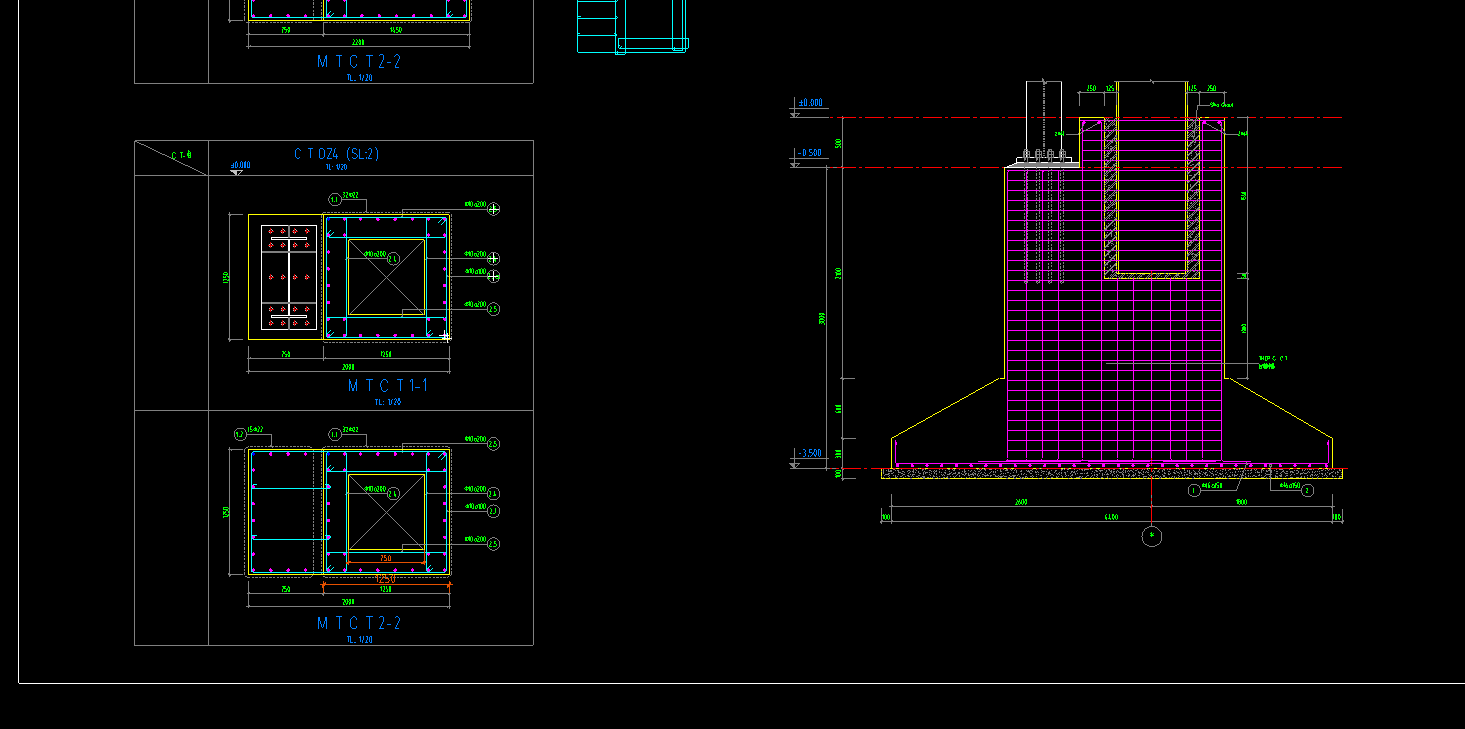Select the 'C T DZ4 (SL:2)' title text
This screenshot has width=1465, height=729.
(336, 154)
